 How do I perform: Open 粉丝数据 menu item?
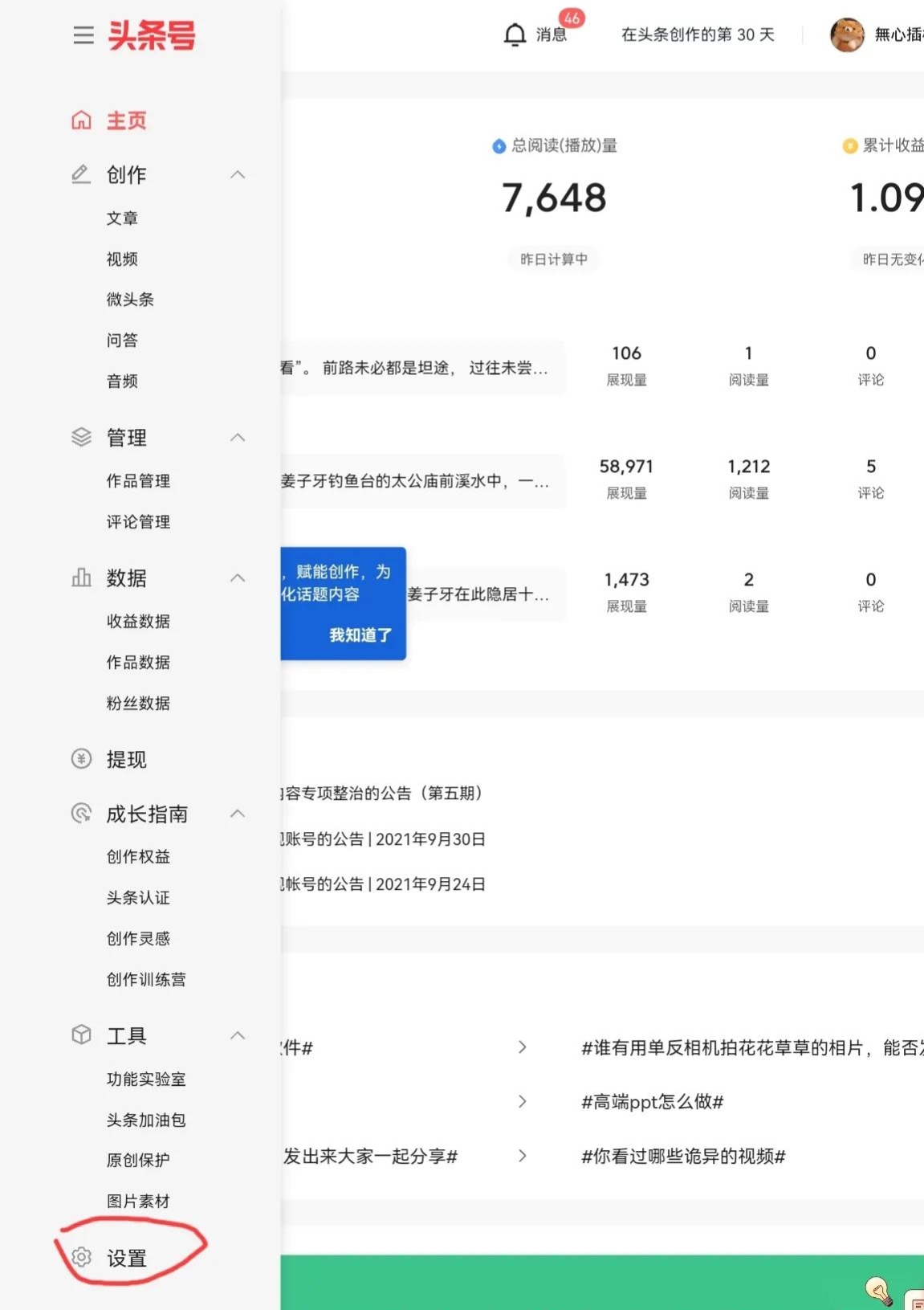pyautogui.click(x=138, y=704)
